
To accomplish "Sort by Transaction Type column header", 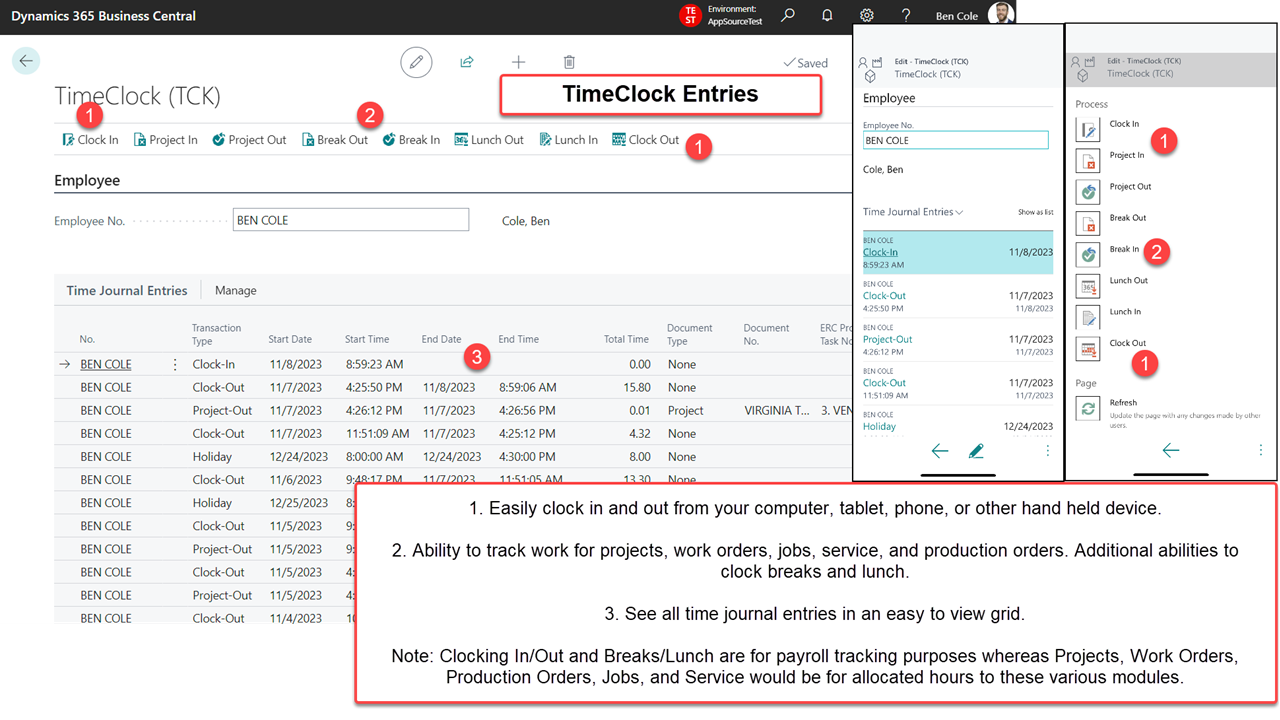I will (216, 333).
